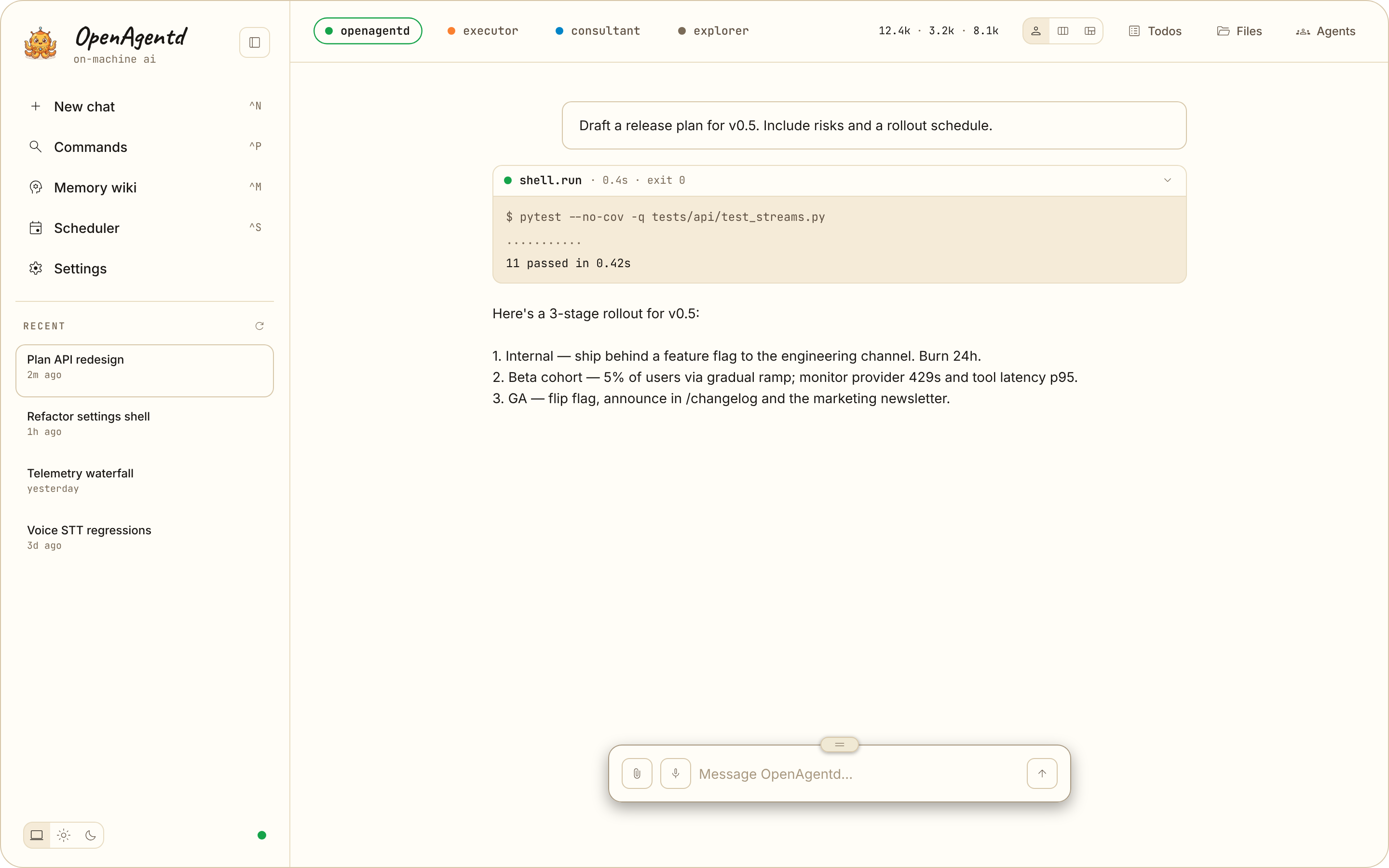The image size is (1389, 868).
Task: Focus the Message OpenAgentd input field
Action: click(x=858, y=774)
